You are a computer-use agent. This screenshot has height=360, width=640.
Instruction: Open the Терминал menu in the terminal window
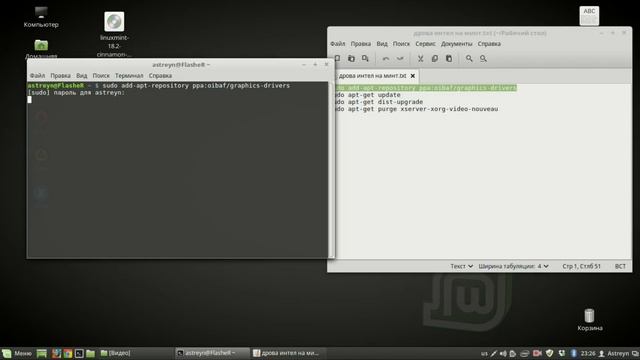coord(129,76)
